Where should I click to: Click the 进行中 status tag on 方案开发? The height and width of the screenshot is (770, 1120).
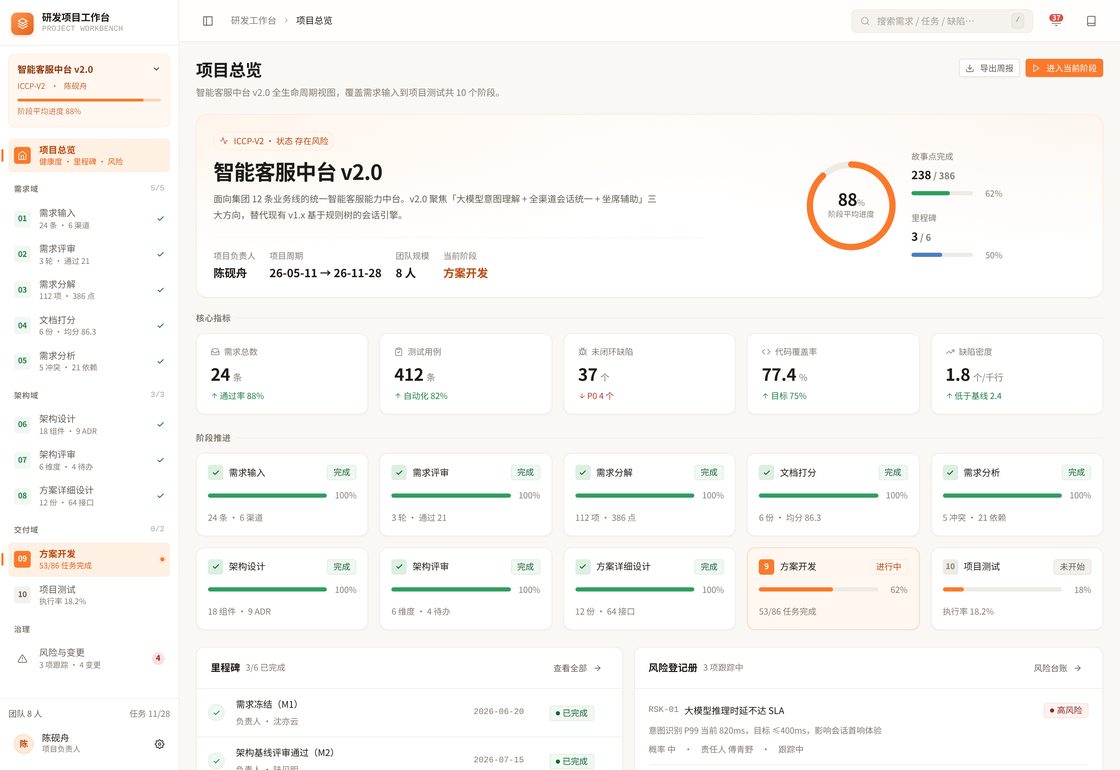coord(889,566)
